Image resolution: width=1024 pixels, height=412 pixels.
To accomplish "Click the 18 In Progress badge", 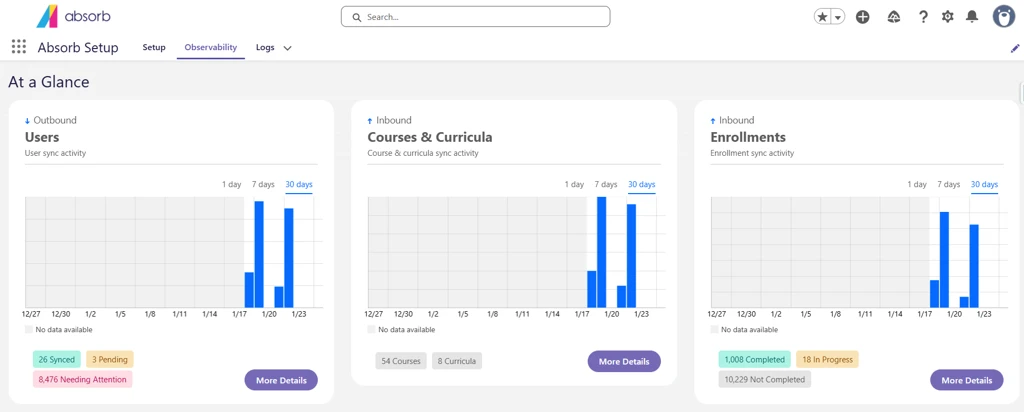I will [x=827, y=359].
